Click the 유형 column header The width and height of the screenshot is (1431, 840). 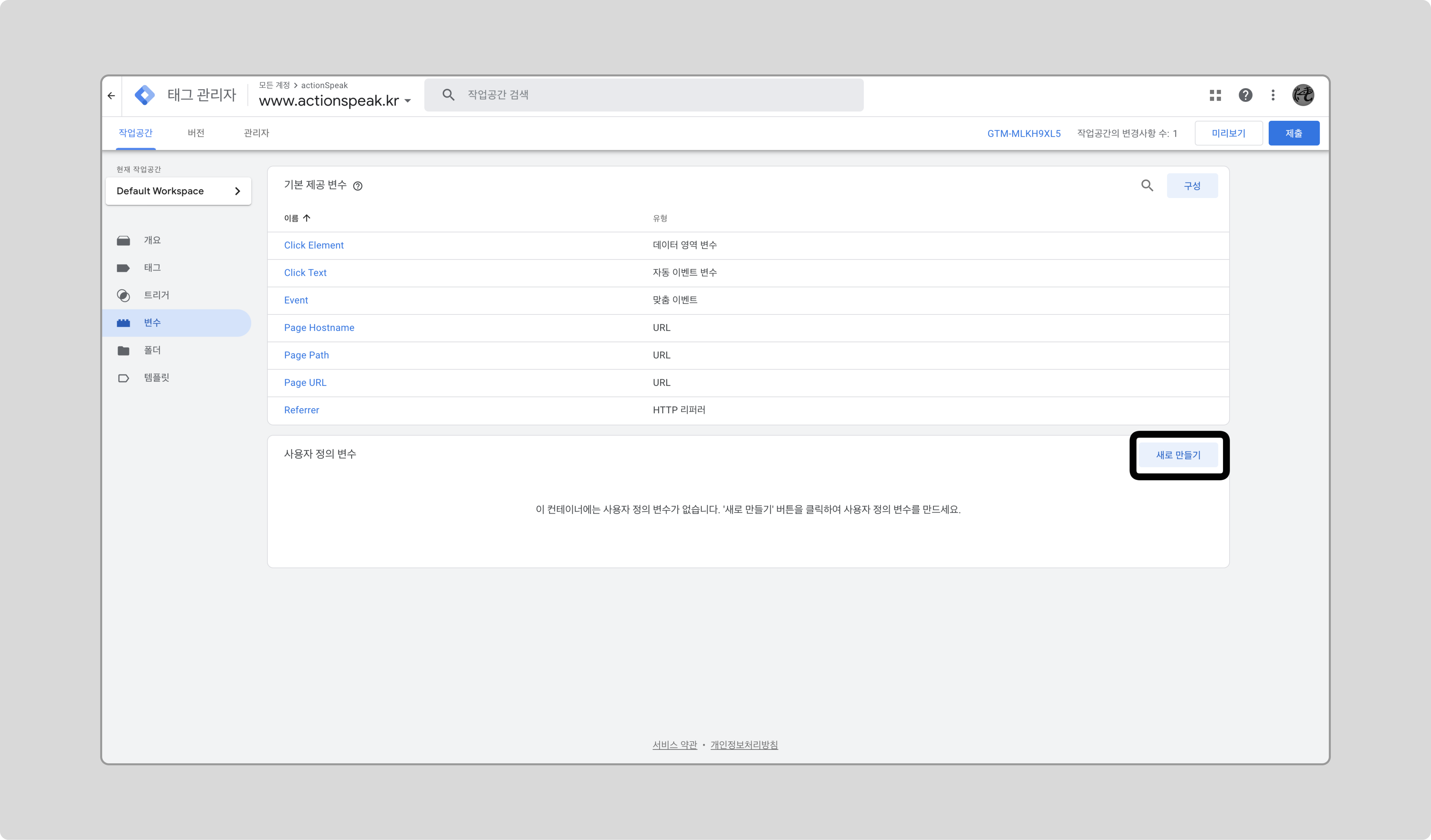[x=660, y=218]
